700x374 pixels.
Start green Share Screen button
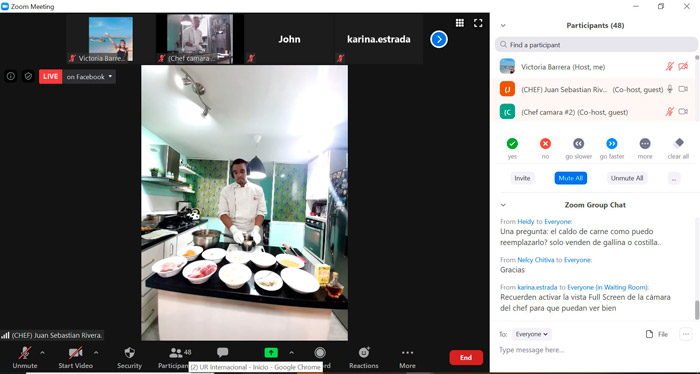[271, 353]
